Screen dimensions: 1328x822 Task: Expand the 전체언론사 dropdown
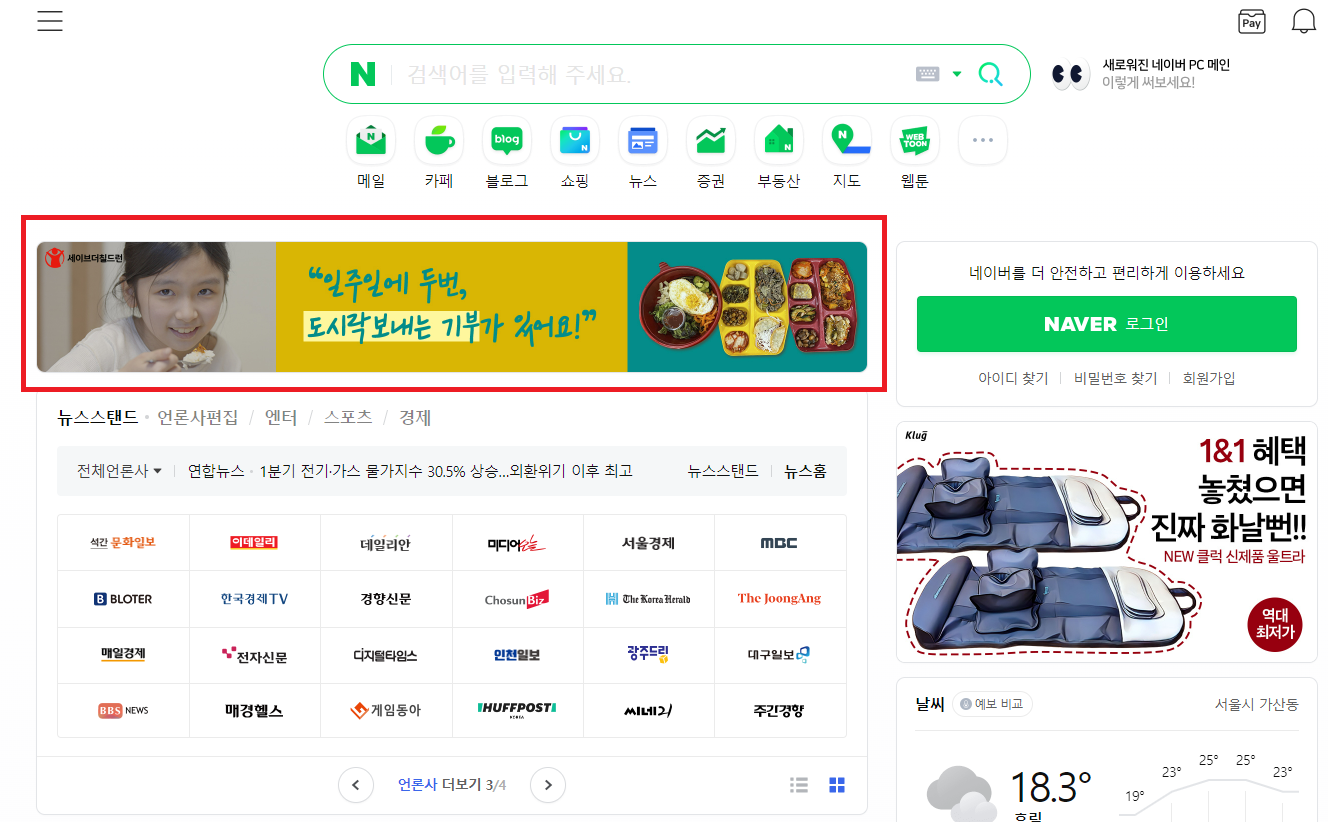tap(119, 471)
